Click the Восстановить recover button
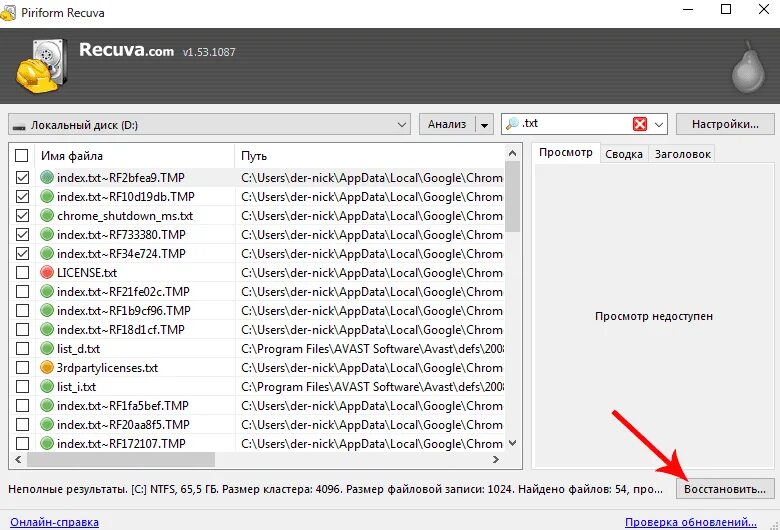This screenshot has height=530, width=780. (725, 489)
